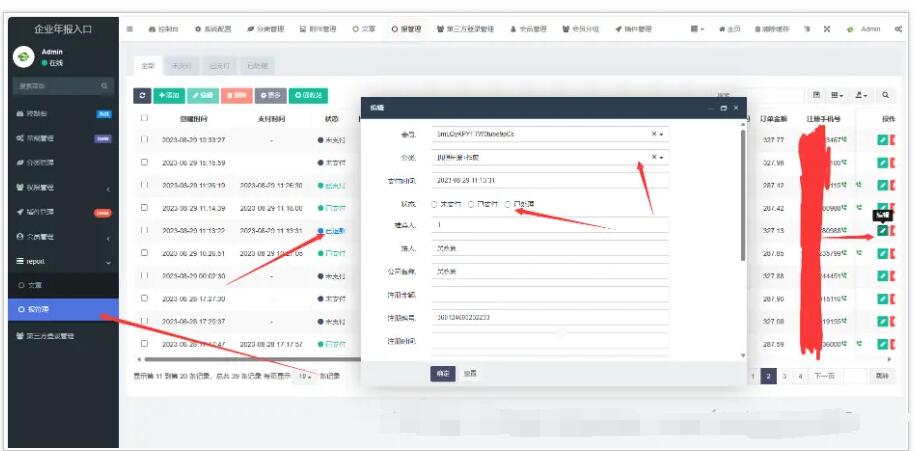Click the green edit icon for the 327.08 order
Image resolution: width=918 pixels, height=451 pixels.
tap(882, 322)
